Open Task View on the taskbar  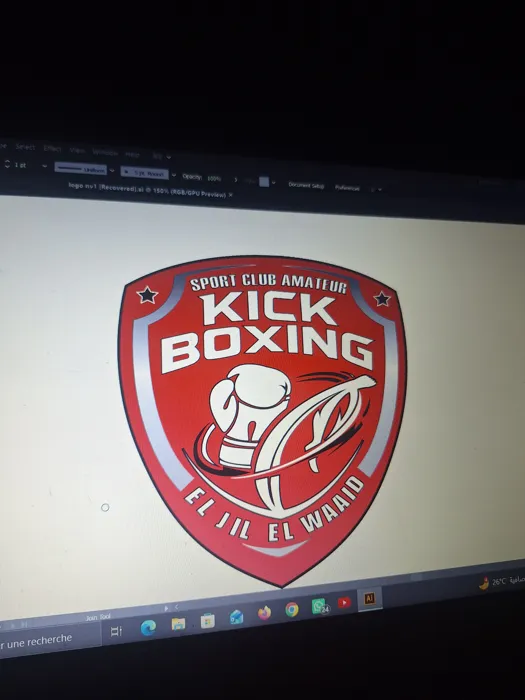(116, 631)
